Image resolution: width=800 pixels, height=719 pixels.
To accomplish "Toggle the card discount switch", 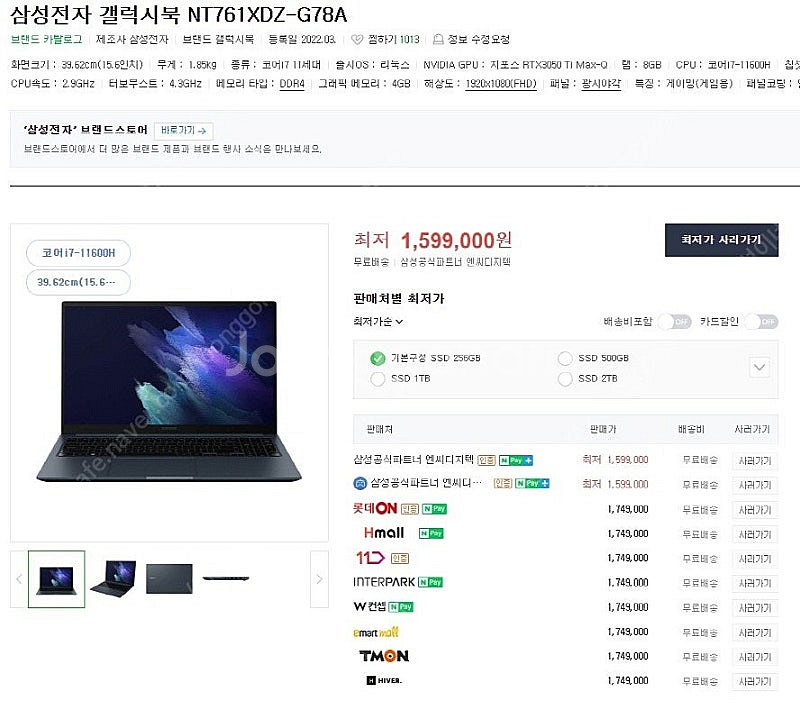I will pyautogui.click(x=761, y=321).
